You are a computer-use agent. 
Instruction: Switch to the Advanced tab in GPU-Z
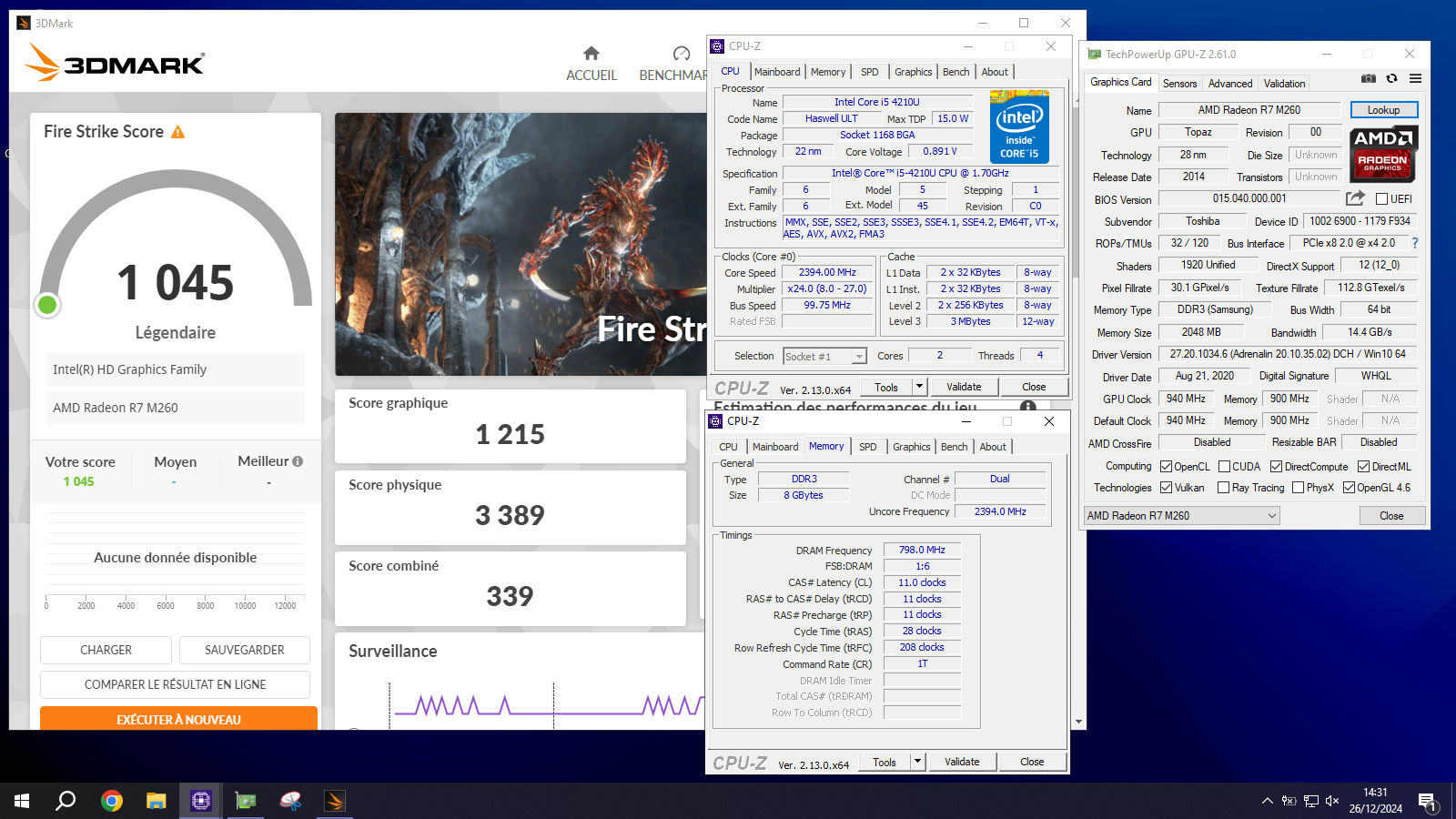point(1230,83)
